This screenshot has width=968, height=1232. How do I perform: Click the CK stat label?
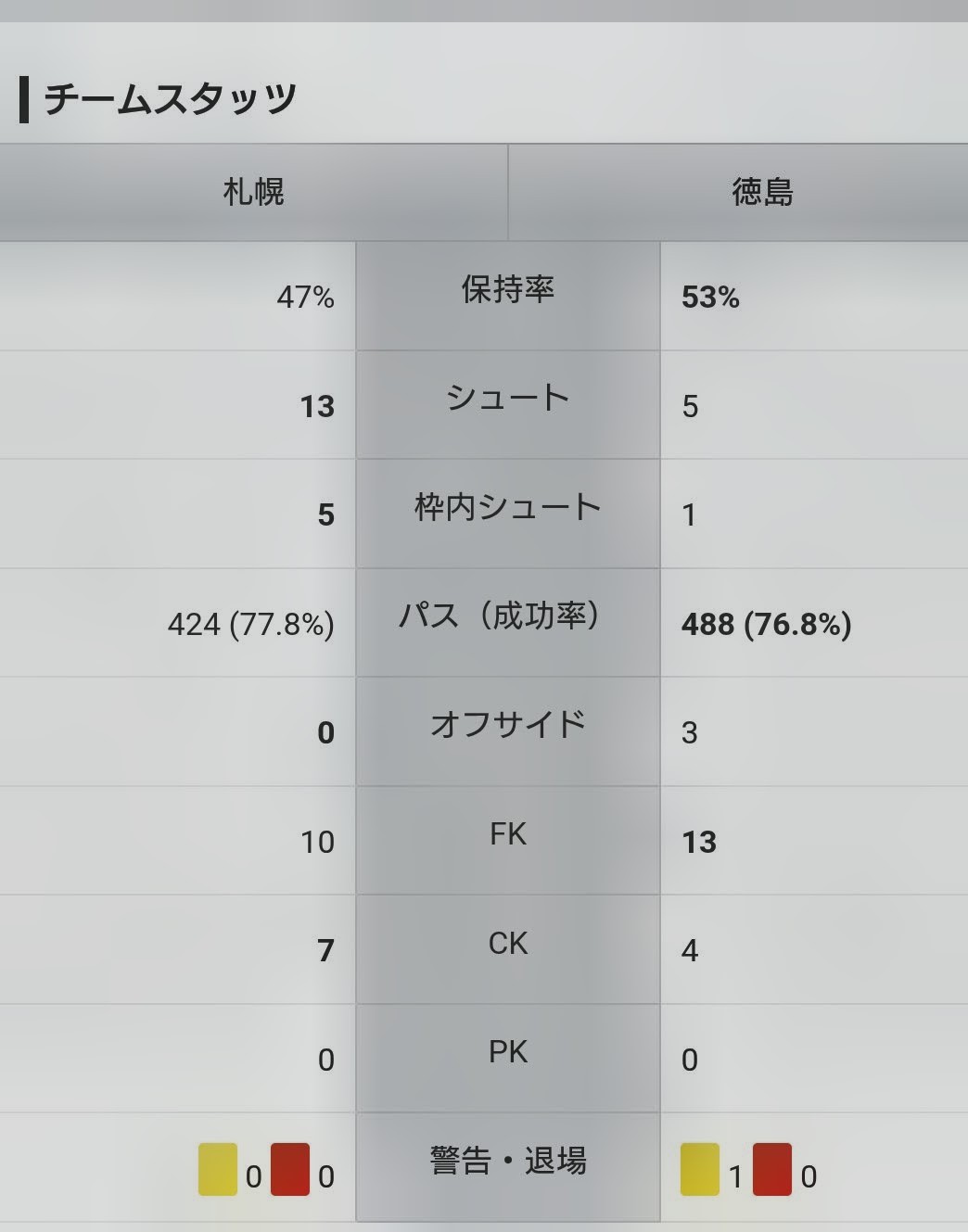point(508,944)
